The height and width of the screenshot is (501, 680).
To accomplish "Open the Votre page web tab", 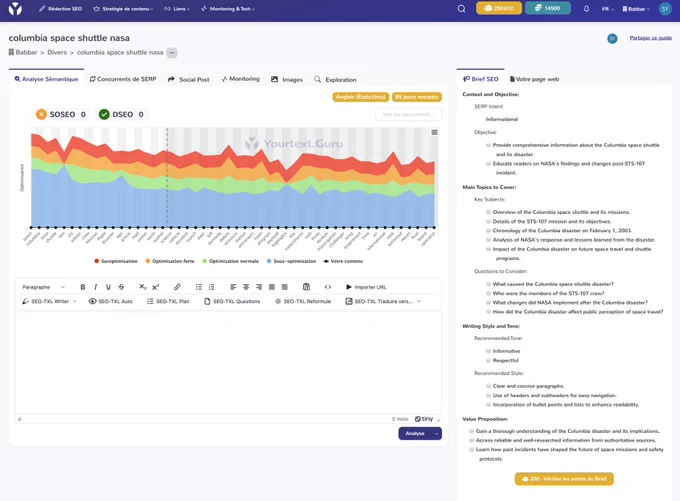I will tap(534, 79).
